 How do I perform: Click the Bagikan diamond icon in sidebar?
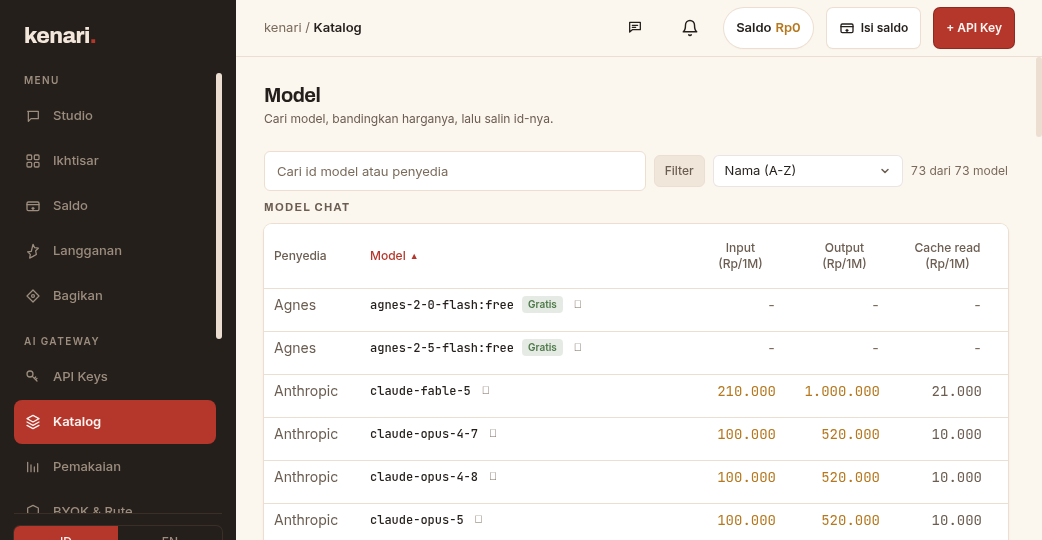click(33, 296)
